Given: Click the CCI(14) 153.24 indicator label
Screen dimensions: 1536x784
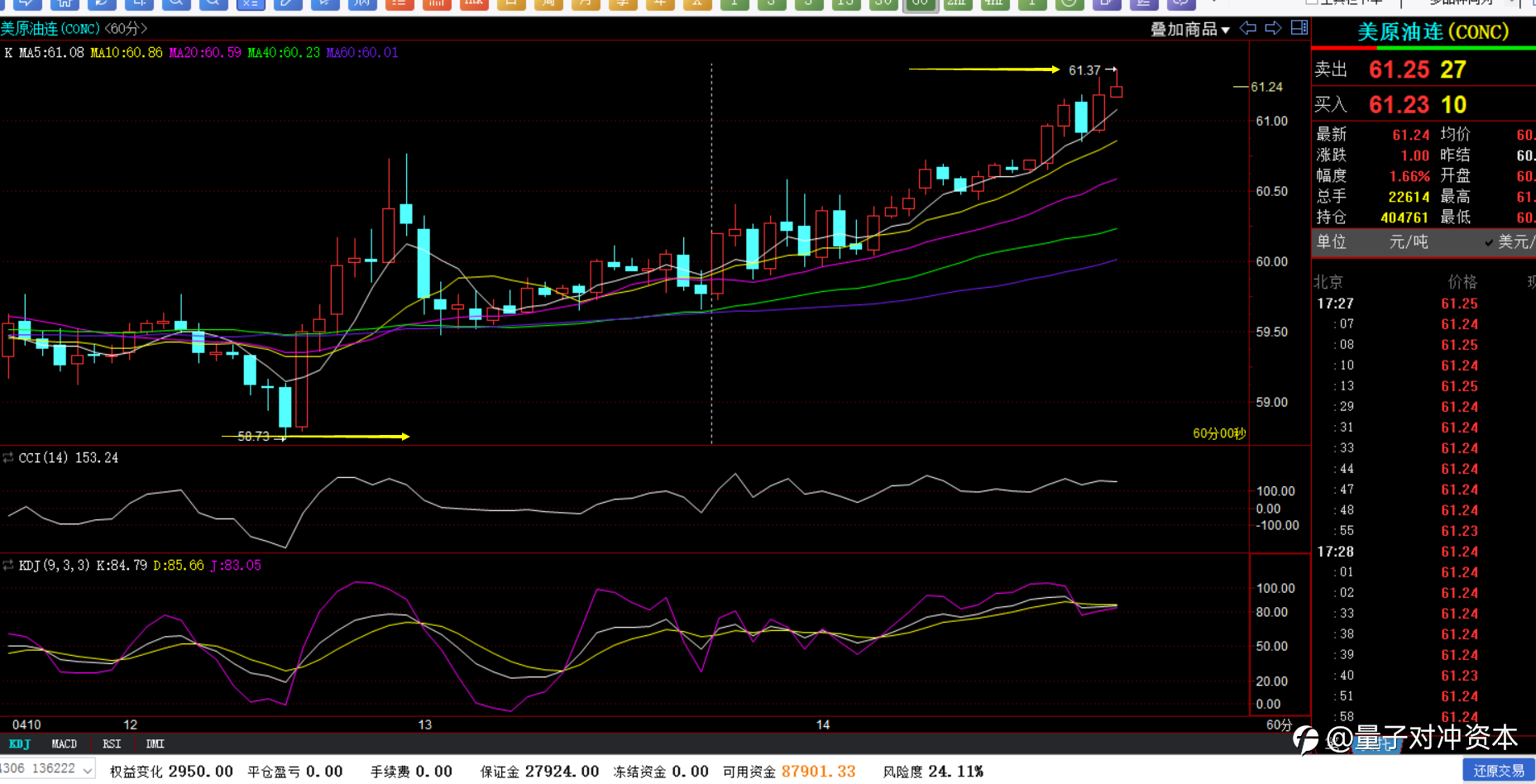Looking at the screenshot, I should tap(69, 458).
